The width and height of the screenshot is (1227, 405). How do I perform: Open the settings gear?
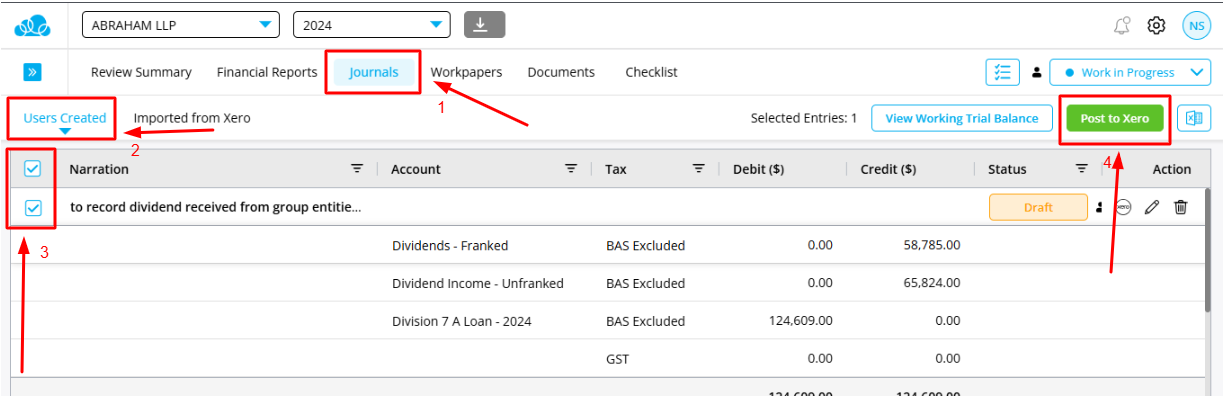[1156, 26]
